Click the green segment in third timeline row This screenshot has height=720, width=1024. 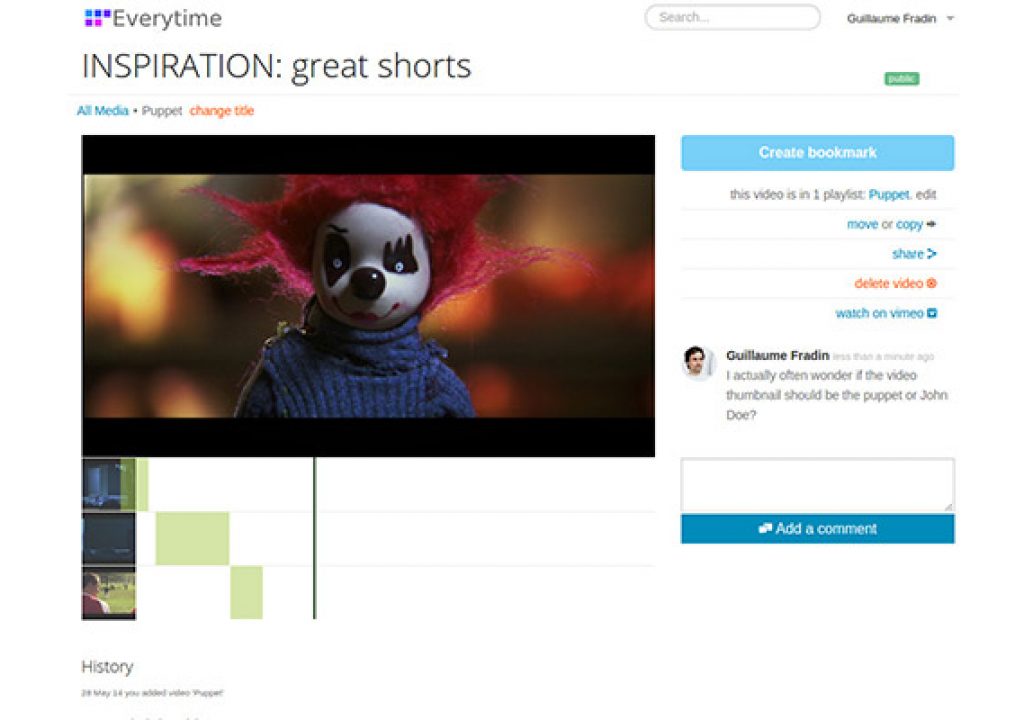(x=246, y=593)
